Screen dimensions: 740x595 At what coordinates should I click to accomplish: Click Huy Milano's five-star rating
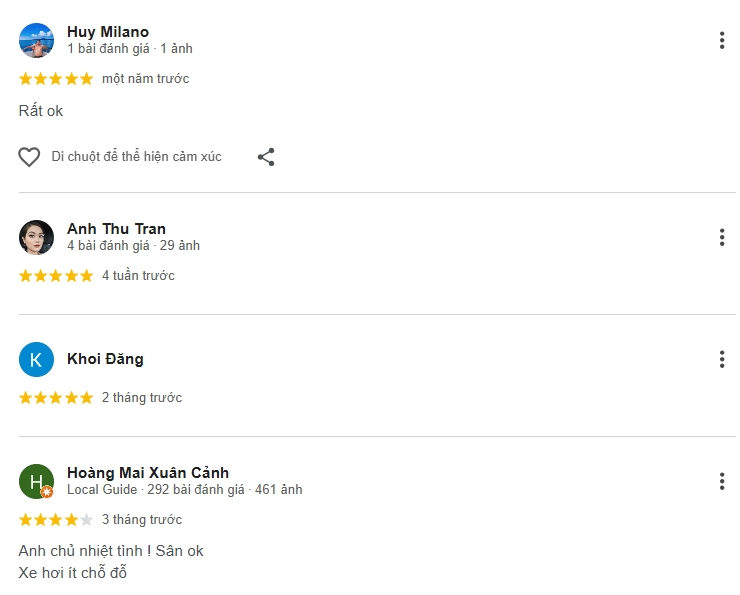click(56, 79)
